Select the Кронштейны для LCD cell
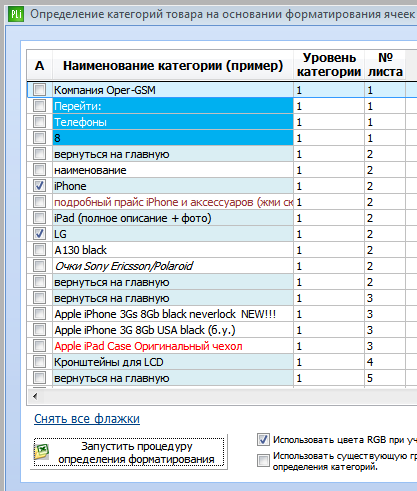The width and height of the screenshot is (417, 491). tap(173, 362)
